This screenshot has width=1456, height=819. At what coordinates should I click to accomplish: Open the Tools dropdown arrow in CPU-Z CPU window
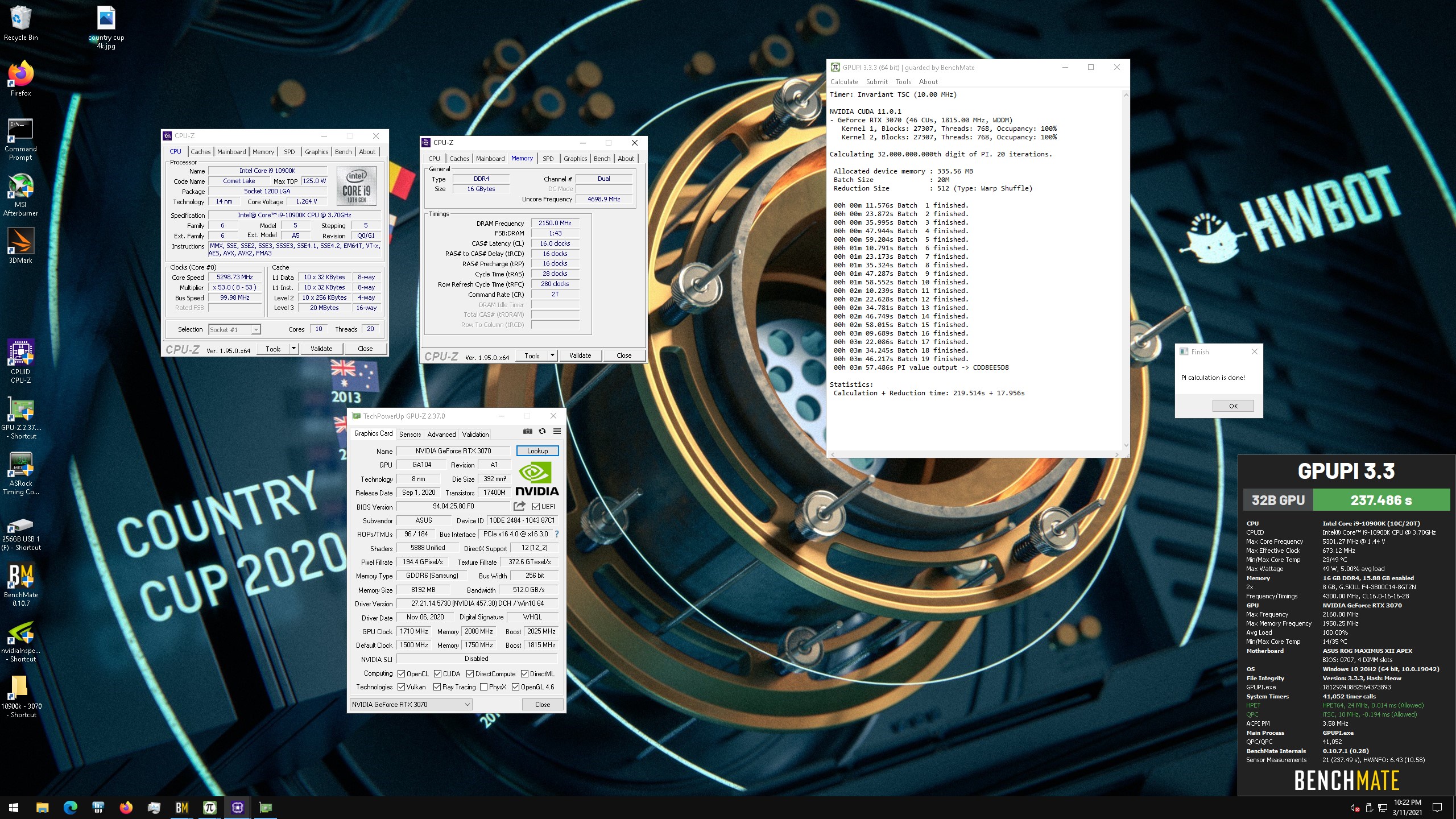(293, 349)
